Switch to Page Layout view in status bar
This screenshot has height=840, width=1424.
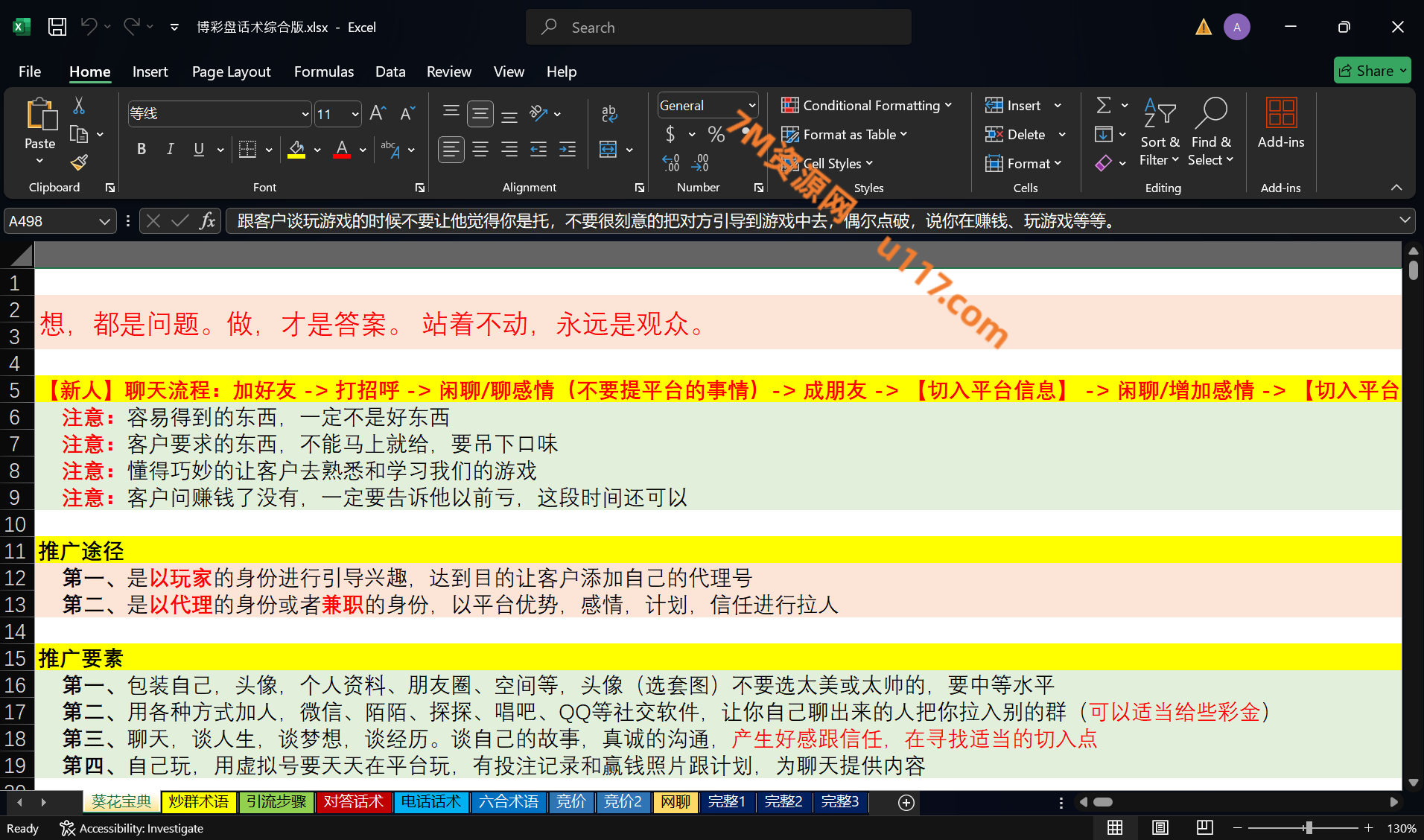point(1160,828)
